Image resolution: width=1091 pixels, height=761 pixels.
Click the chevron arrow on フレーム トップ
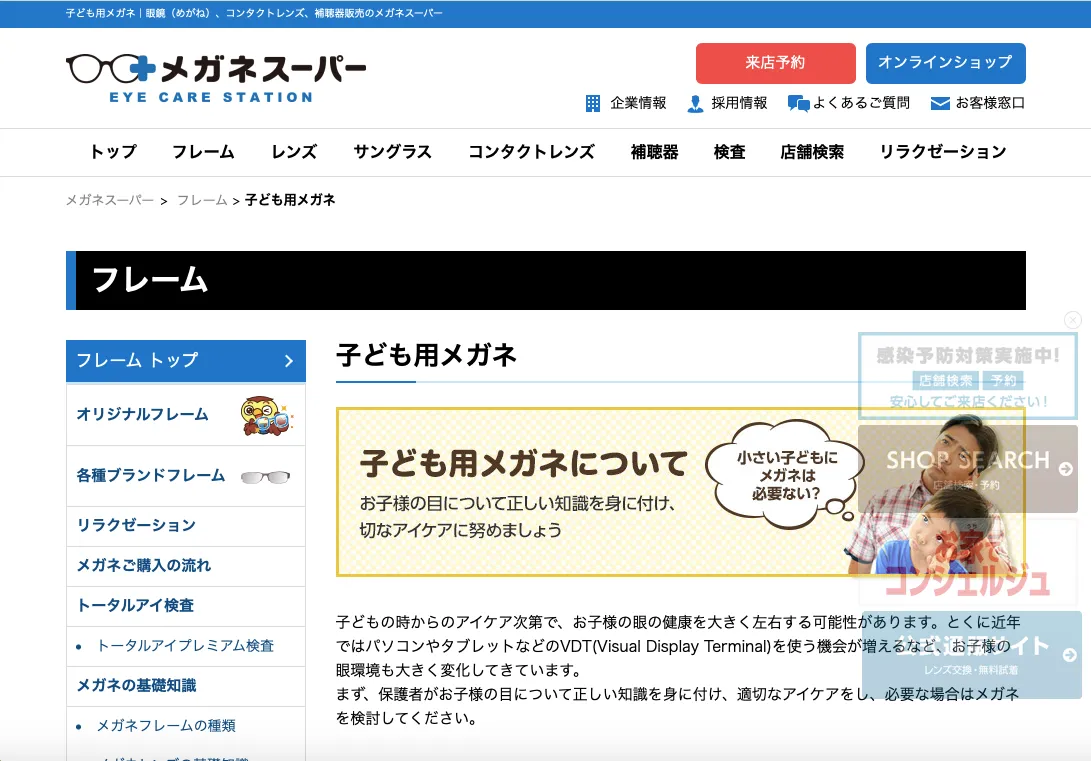pos(289,361)
